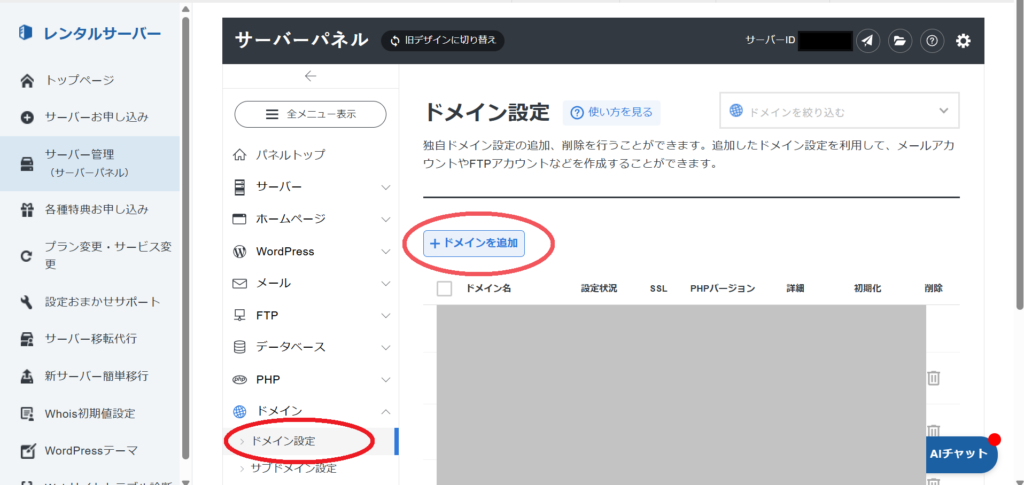This screenshot has height=485, width=1024.
Task: Toggle the select-all checkbox in table header
Action: click(x=445, y=289)
